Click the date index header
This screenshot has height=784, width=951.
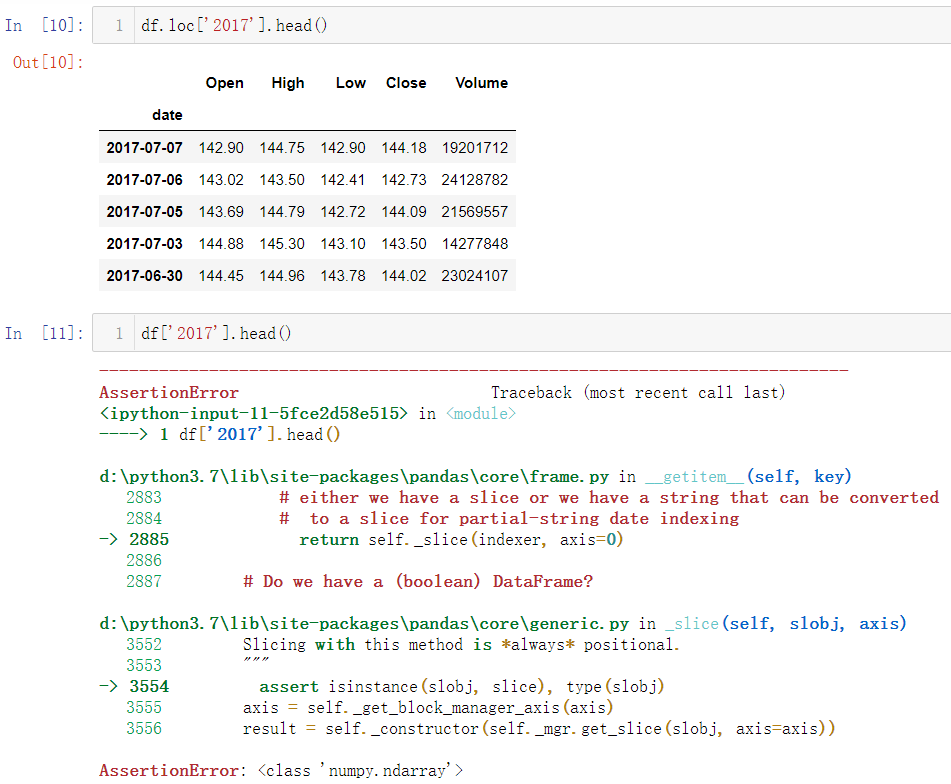click(167, 115)
